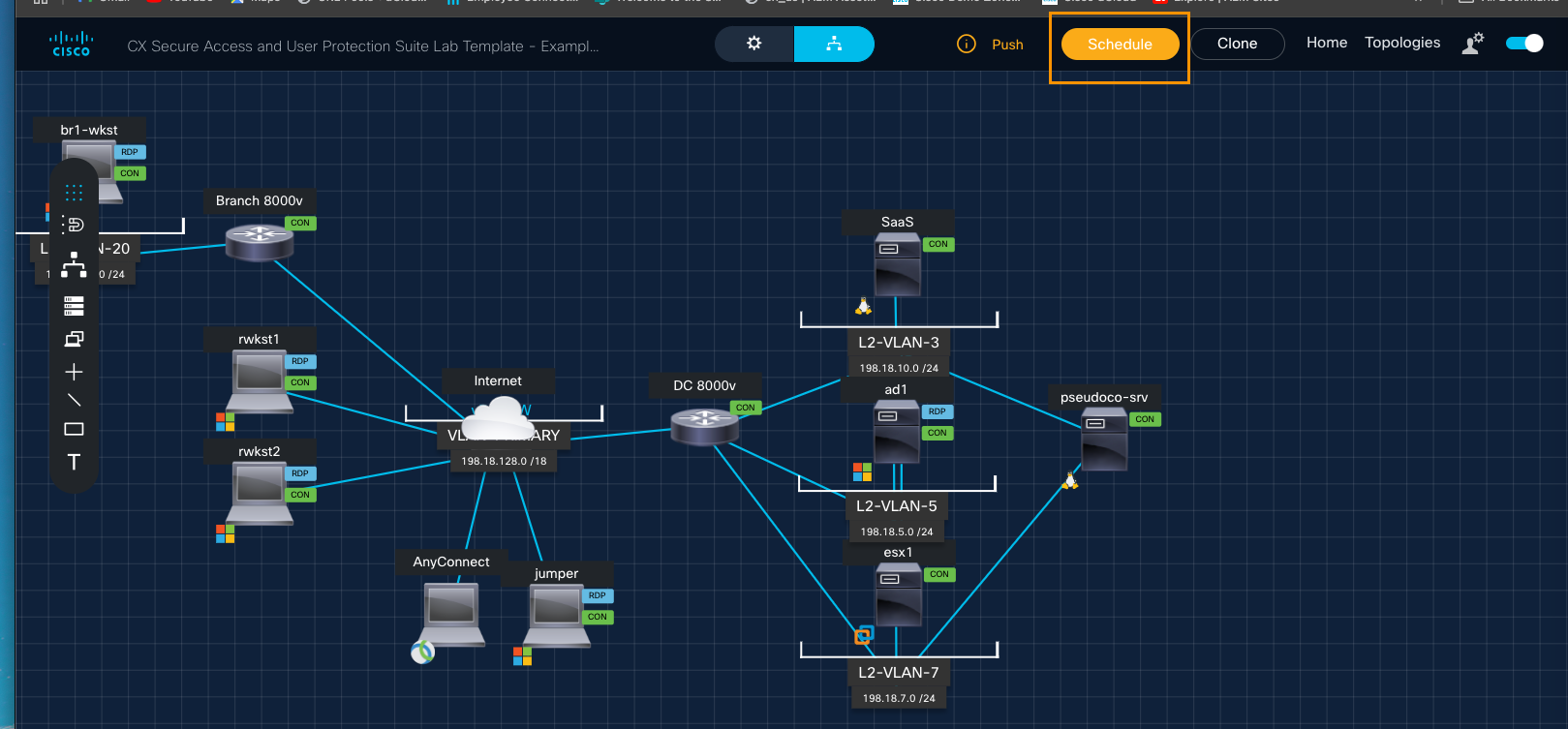Click the lab template title text
The image size is (1568, 729).
click(x=363, y=46)
